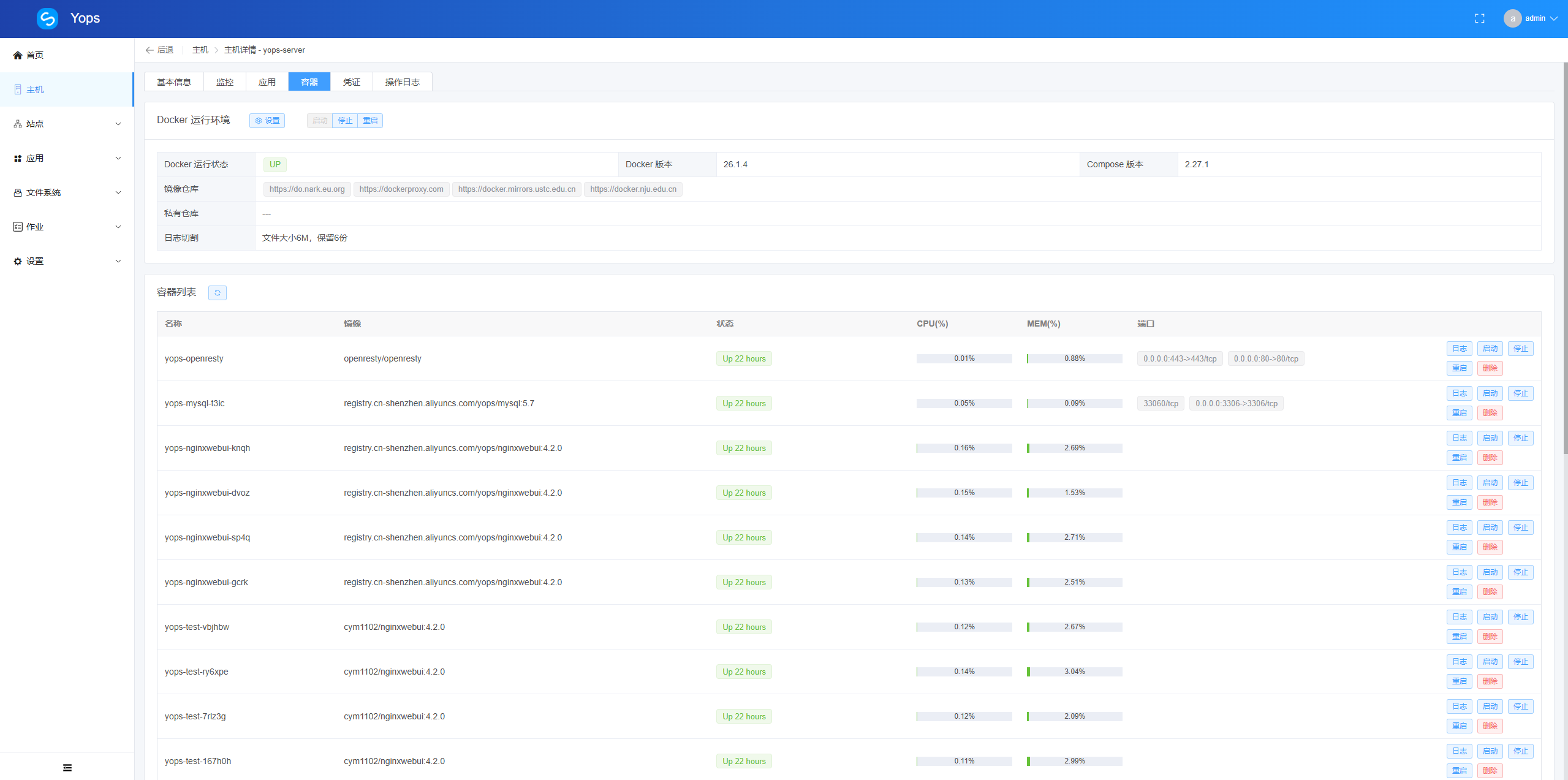Click the 站点 sitemap icon
Viewport: 1568px width, 780px height.
[18, 124]
